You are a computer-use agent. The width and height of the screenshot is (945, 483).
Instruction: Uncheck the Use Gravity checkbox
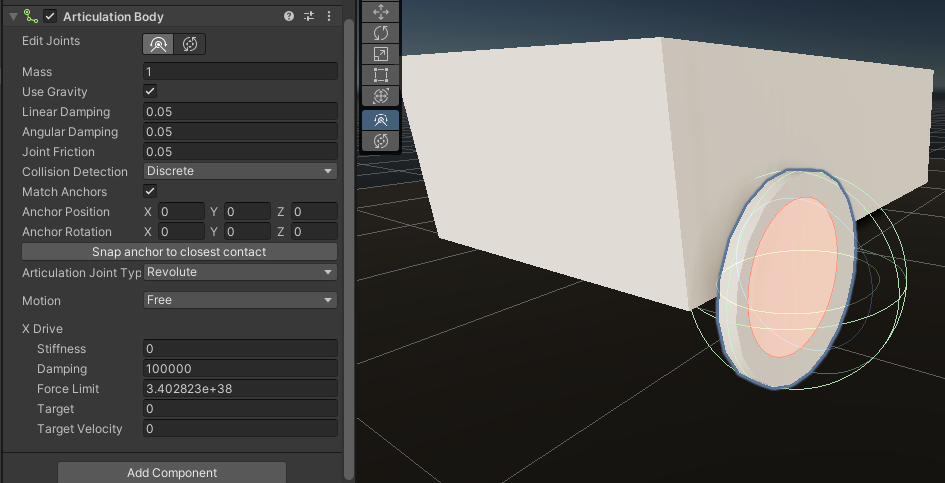(x=150, y=91)
